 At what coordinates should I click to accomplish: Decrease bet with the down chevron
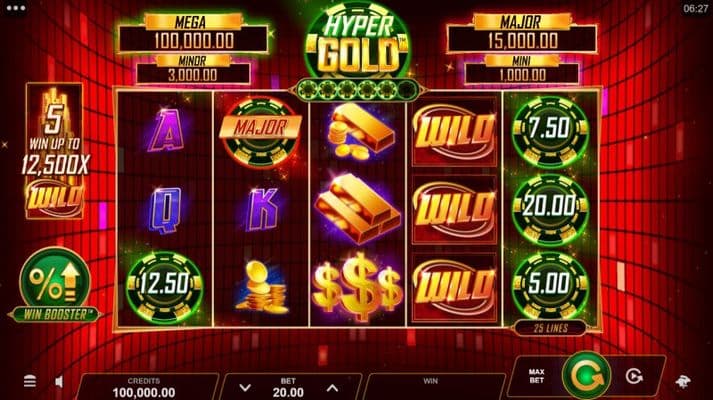245,388
